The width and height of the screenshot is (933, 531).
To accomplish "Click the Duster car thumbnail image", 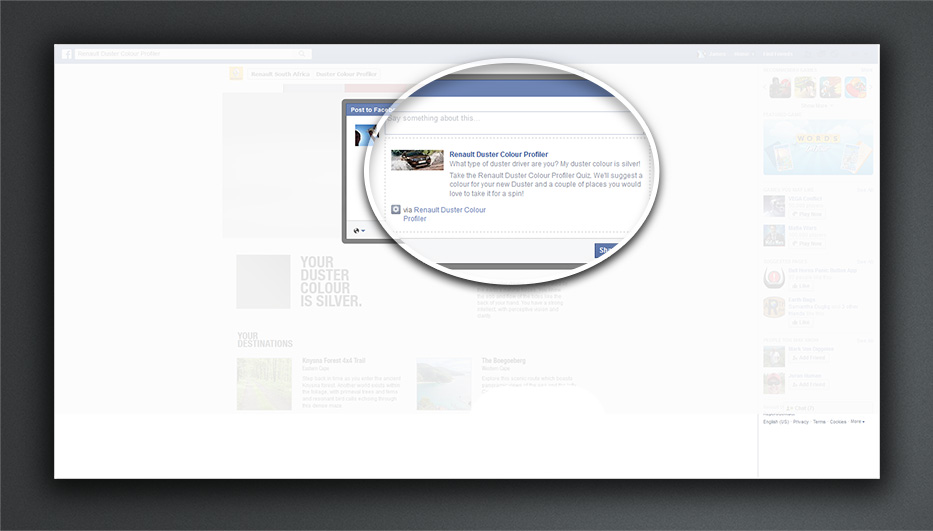I will click(417, 161).
